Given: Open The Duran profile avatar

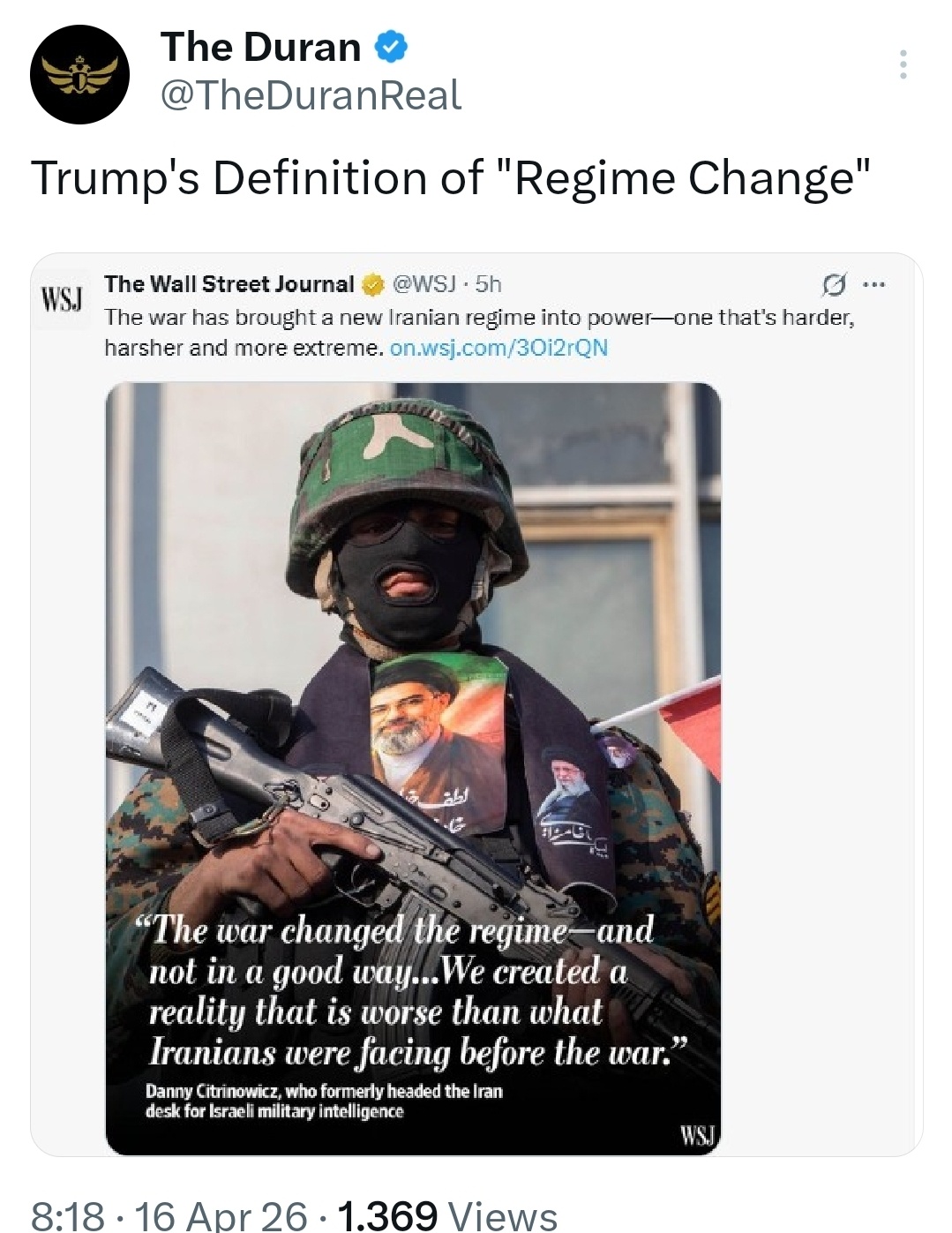Looking at the screenshot, I should [79, 74].
